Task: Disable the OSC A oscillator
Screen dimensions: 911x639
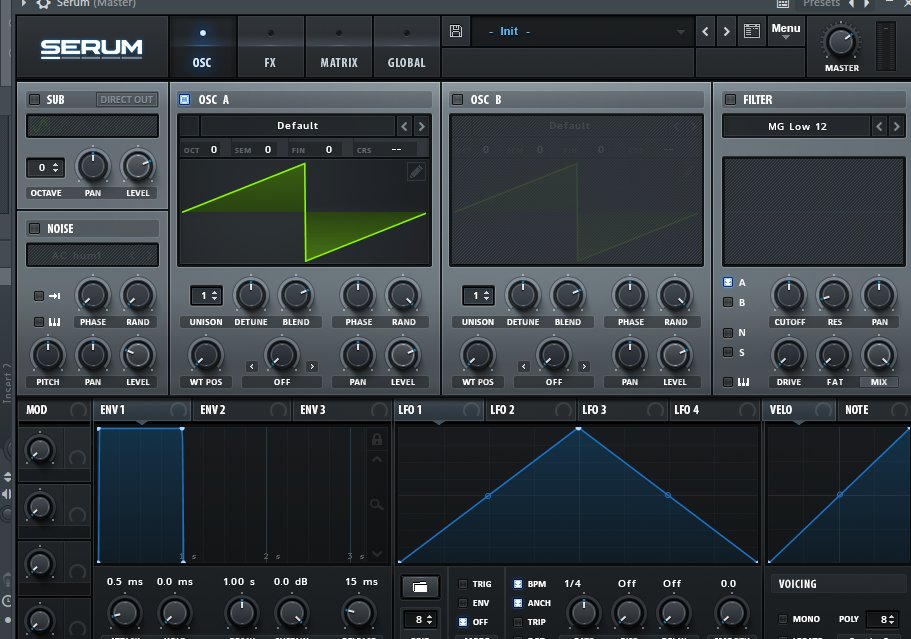Action: click(x=184, y=99)
